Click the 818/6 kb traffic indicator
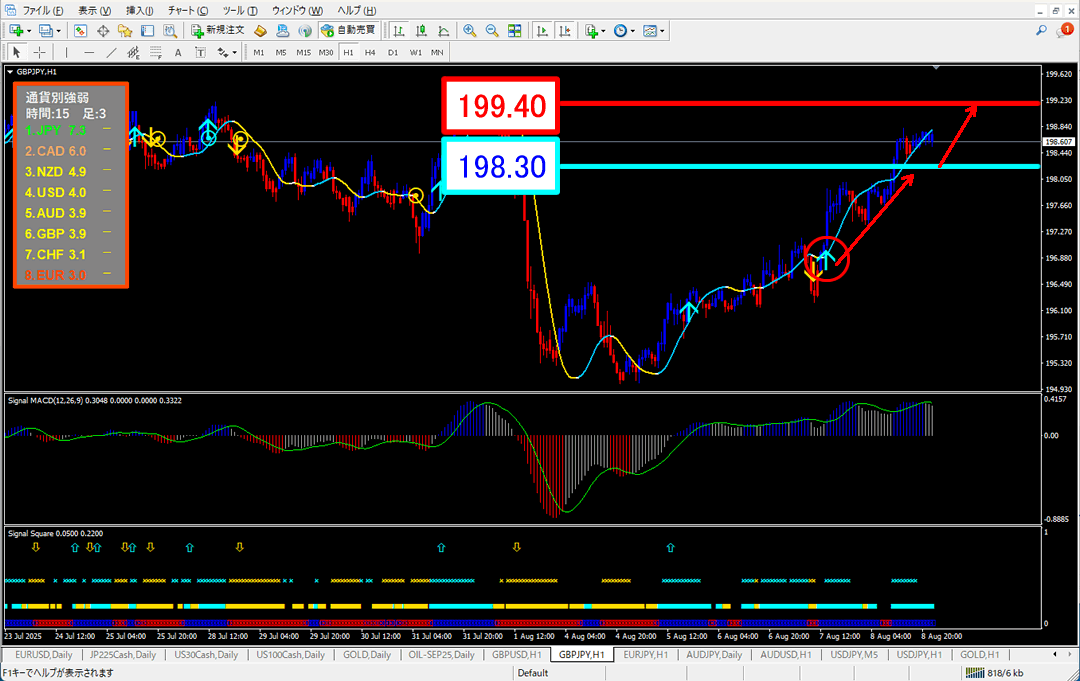The height and width of the screenshot is (681, 1080). (x=1005, y=673)
